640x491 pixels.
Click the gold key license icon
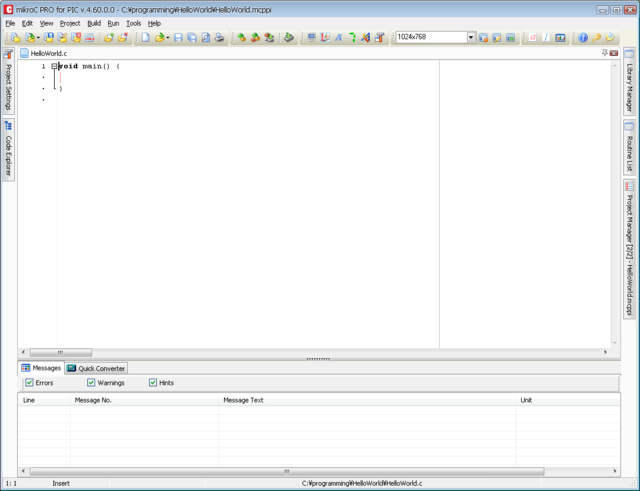[597, 38]
